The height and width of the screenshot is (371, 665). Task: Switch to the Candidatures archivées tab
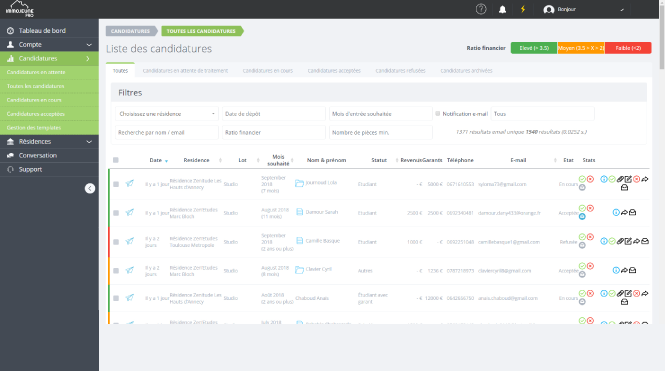click(x=466, y=71)
